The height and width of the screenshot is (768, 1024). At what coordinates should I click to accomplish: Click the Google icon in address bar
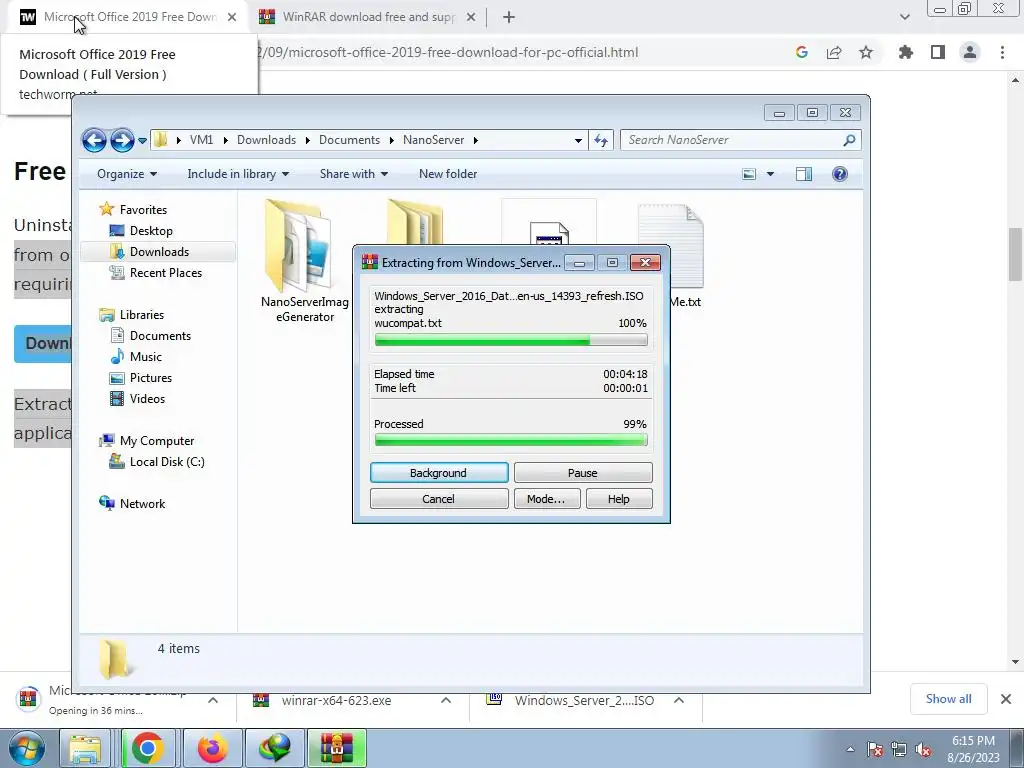click(802, 52)
